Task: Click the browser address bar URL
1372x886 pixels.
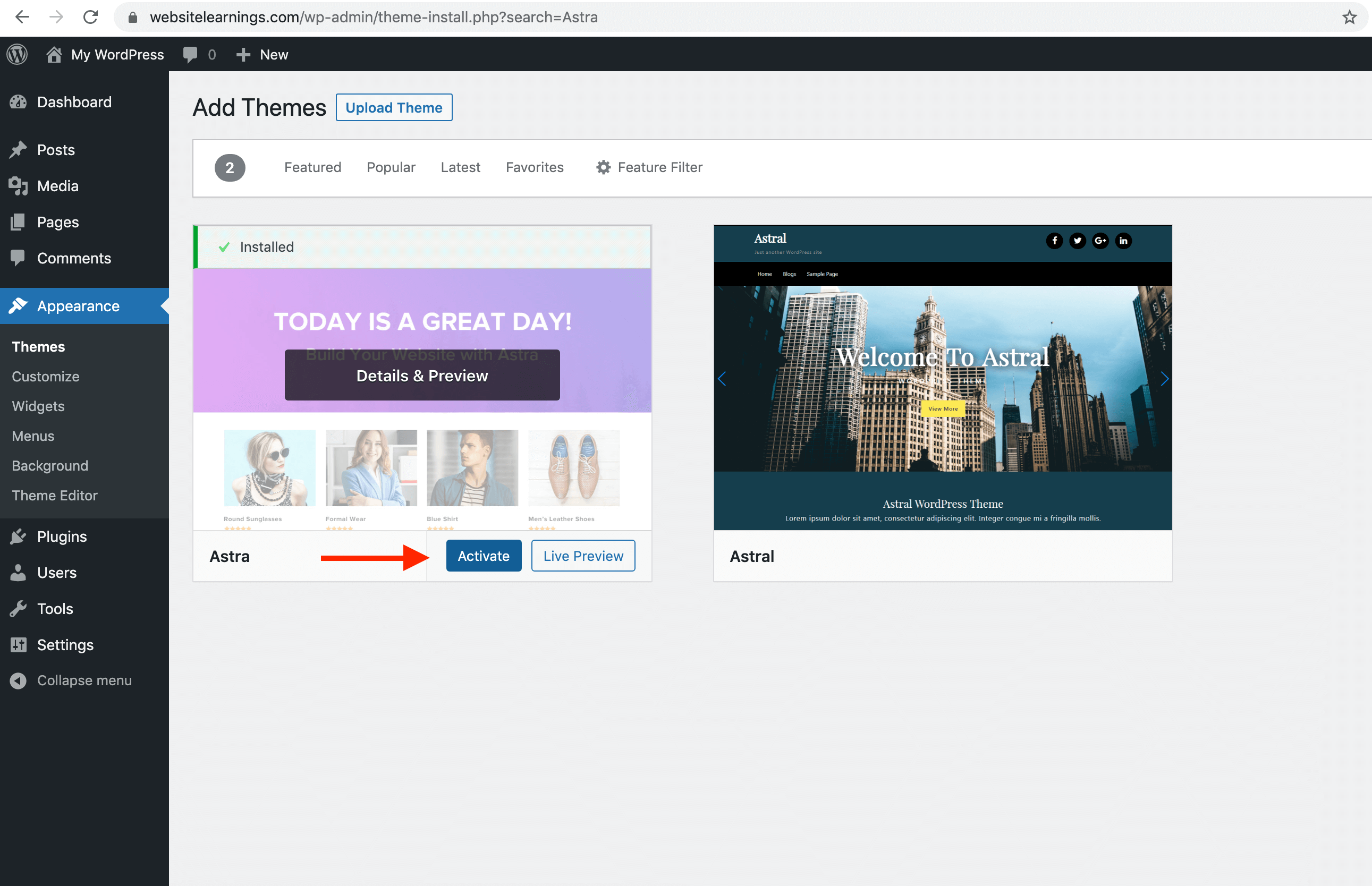Action: [x=374, y=17]
